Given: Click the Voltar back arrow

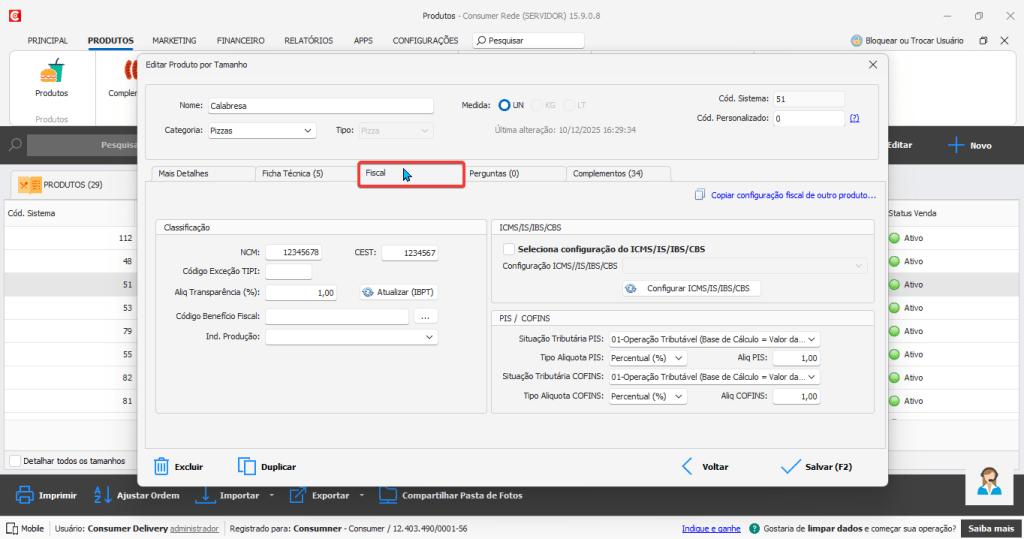Looking at the screenshot, I should (x=687, y=466).
